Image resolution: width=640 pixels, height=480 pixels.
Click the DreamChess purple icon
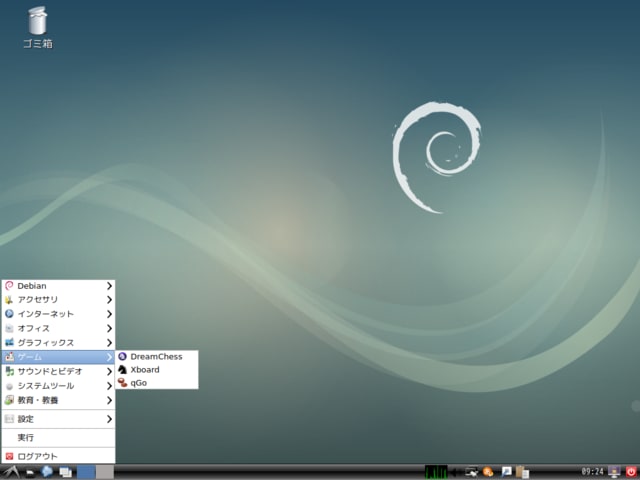122,357
